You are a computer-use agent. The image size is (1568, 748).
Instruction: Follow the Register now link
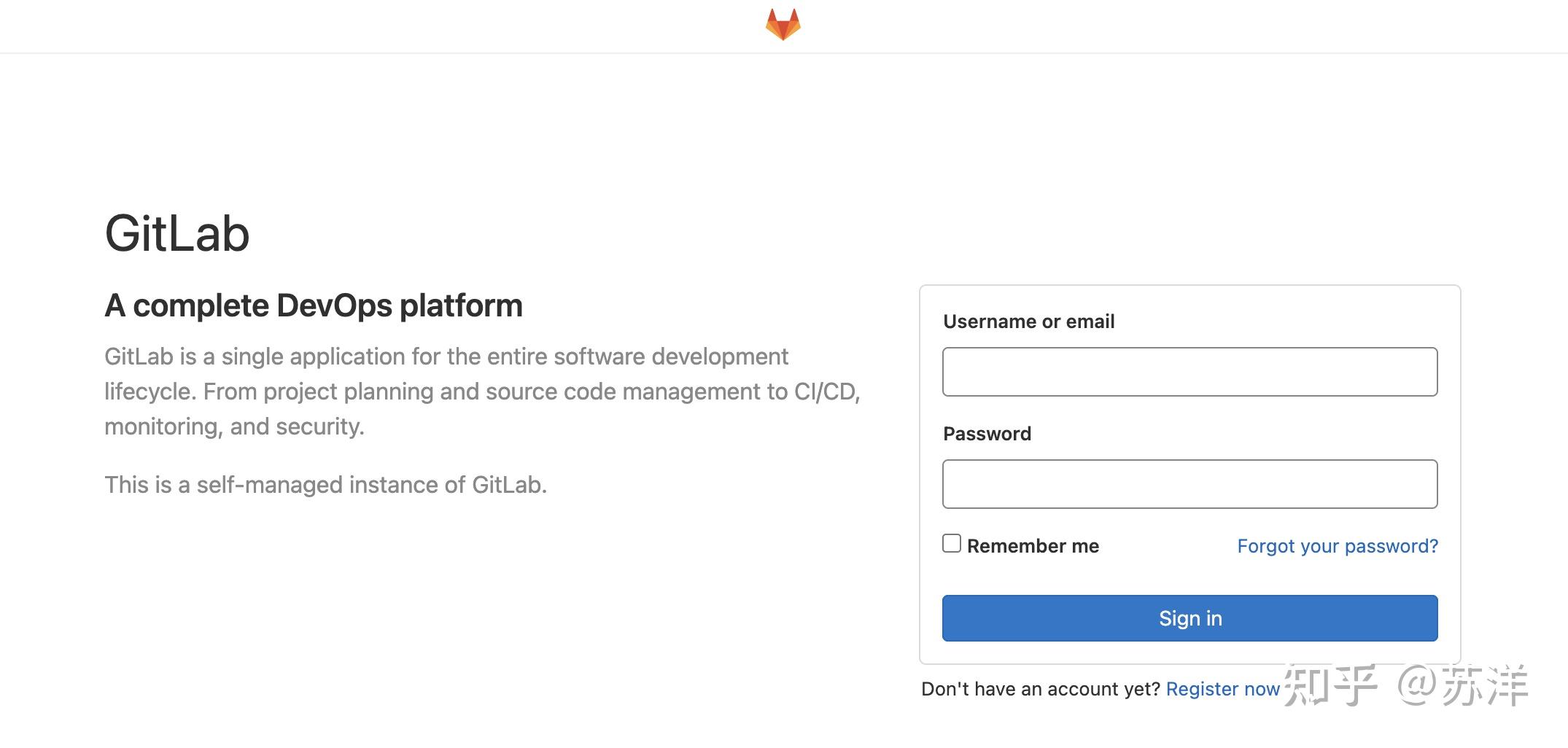[1222, 689]
